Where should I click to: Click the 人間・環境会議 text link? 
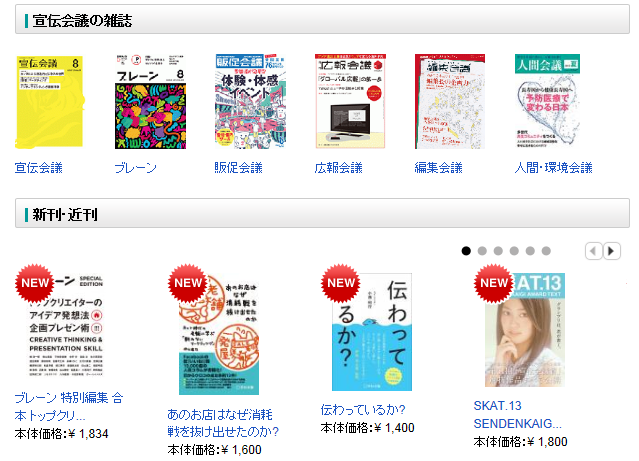tap(553, 168)
